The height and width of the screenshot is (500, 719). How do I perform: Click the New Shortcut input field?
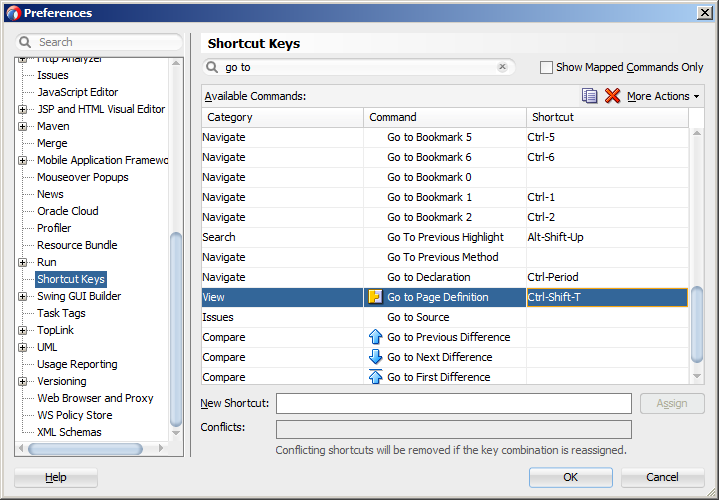click(x=454, y=403)
